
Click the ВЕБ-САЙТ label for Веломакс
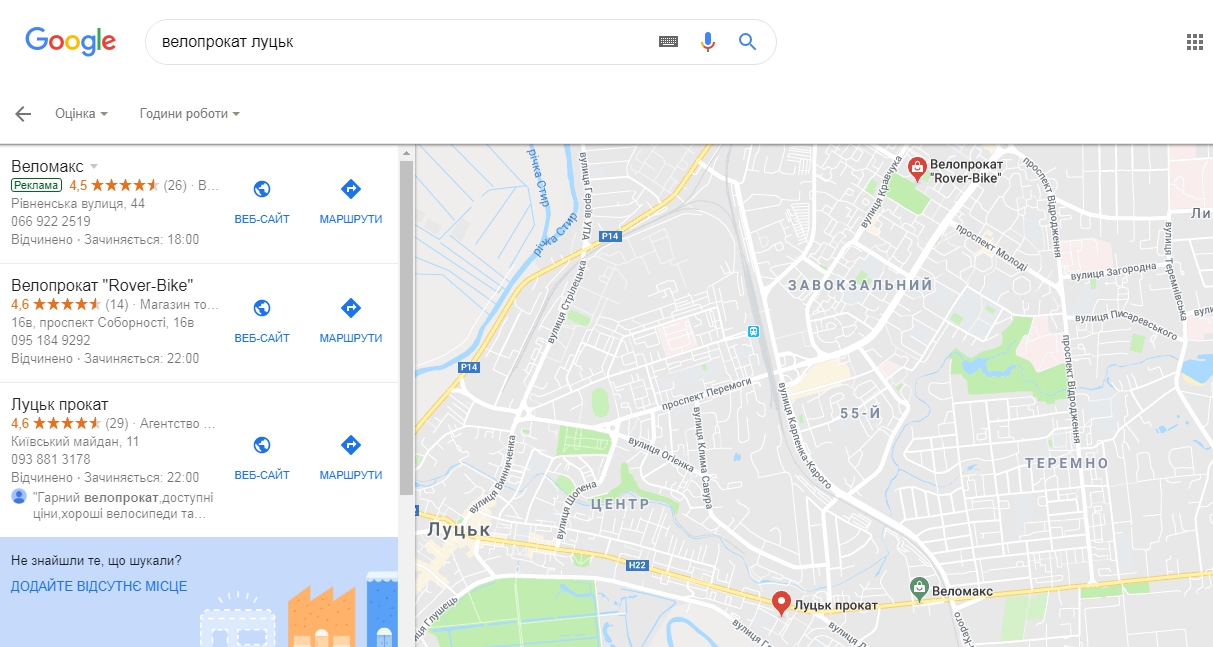[x=262, y=219]
